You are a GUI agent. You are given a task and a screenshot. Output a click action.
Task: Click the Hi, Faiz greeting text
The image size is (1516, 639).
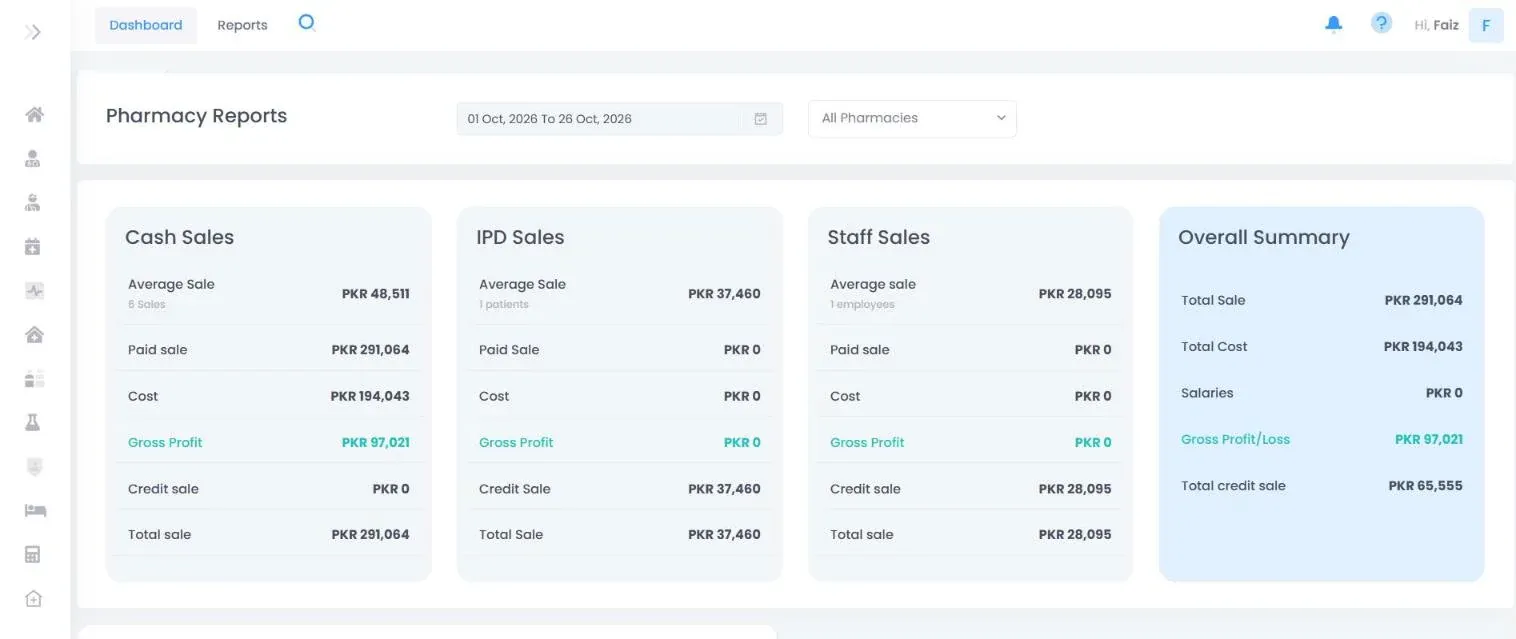pos(1436,25)
